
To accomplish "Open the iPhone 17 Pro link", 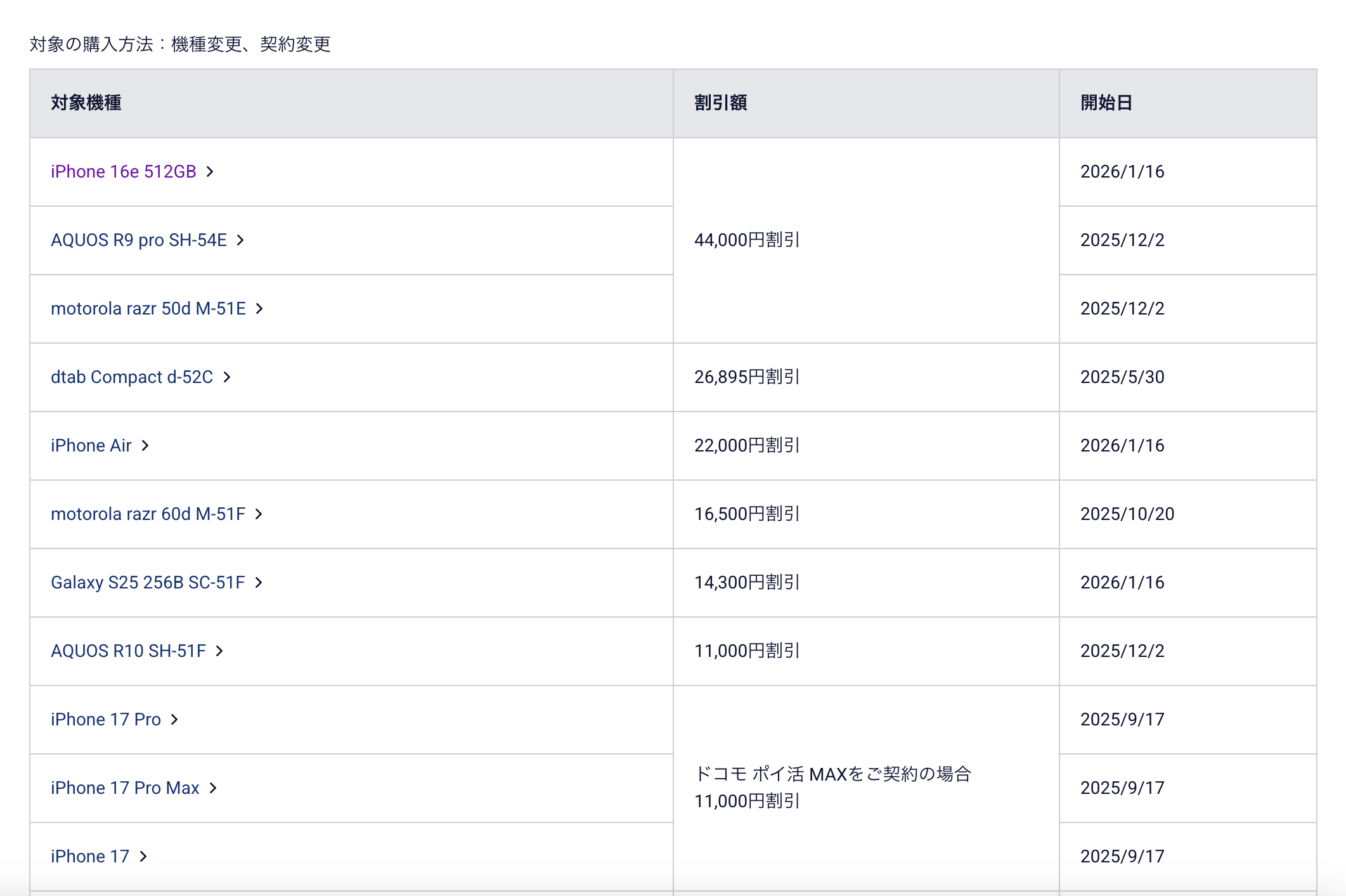I will tap(105, 720).
